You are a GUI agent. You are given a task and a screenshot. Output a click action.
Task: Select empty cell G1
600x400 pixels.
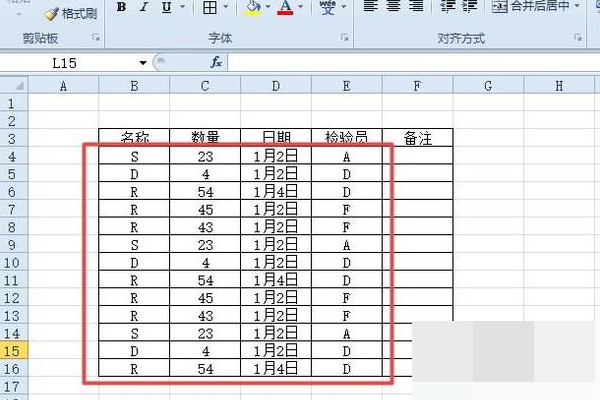(488, 103)
